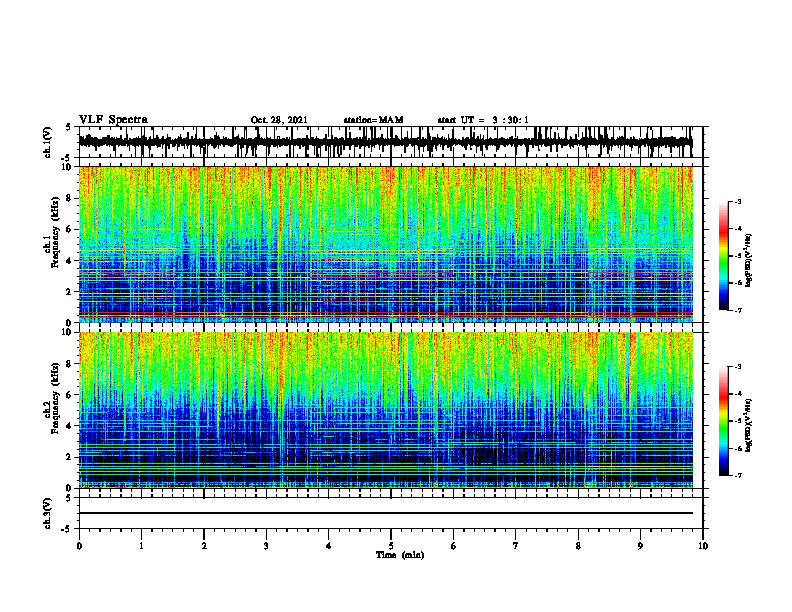Click the "-5" tick on ch.3(V) axis

pyautogui.click(x=68, y=529)
